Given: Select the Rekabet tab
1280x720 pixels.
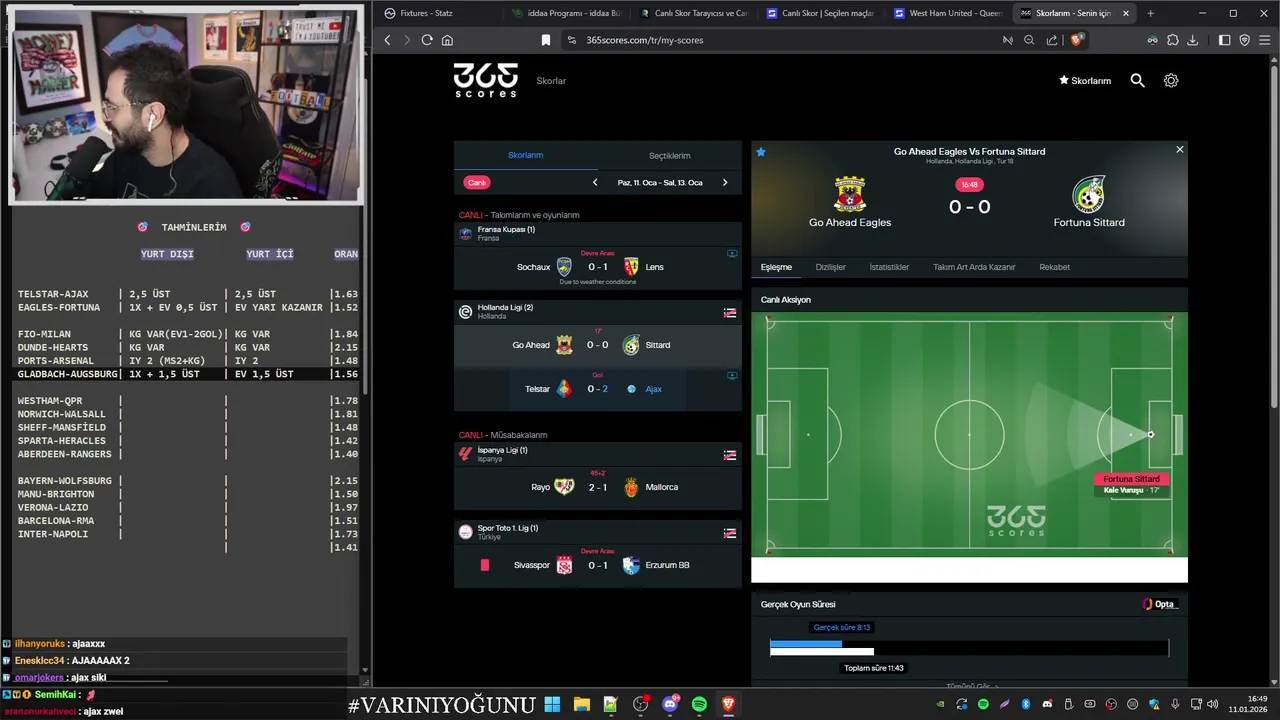Looking at the screenshot, I should point(1054,267).
